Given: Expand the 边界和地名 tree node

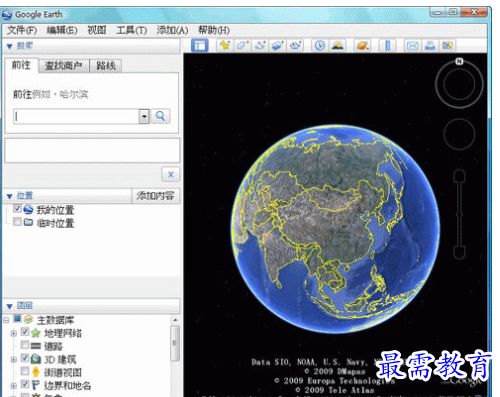Looking at the screenshot, I should 14,386.
